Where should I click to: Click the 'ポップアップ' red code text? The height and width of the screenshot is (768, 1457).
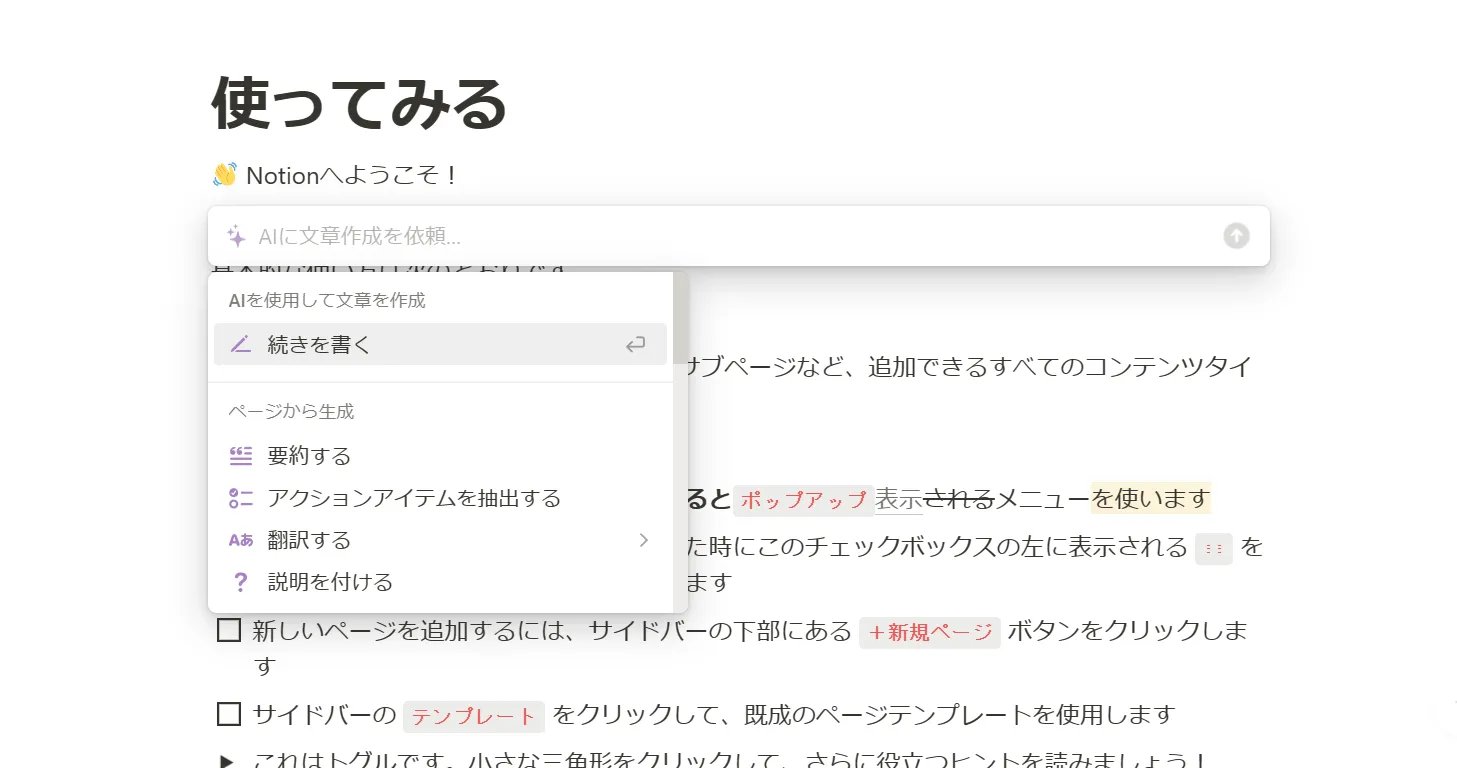point(804,500)
